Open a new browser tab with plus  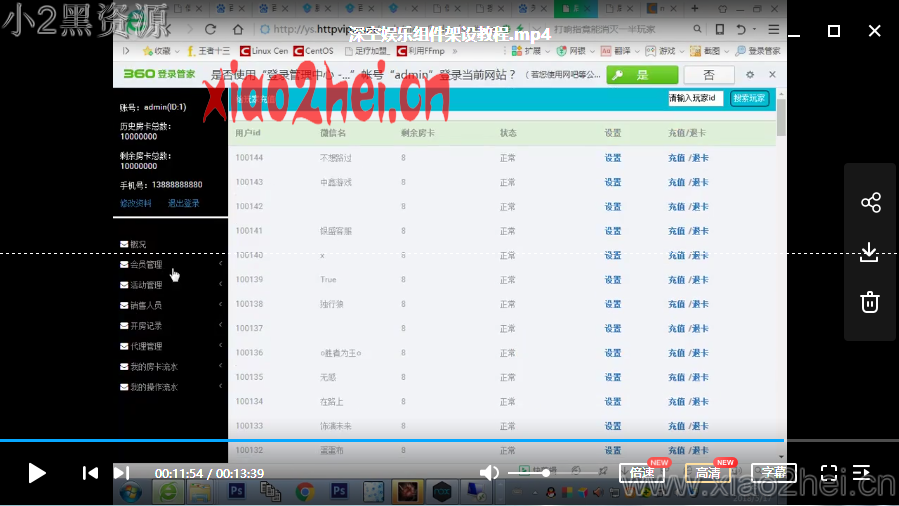coord(694,8)
